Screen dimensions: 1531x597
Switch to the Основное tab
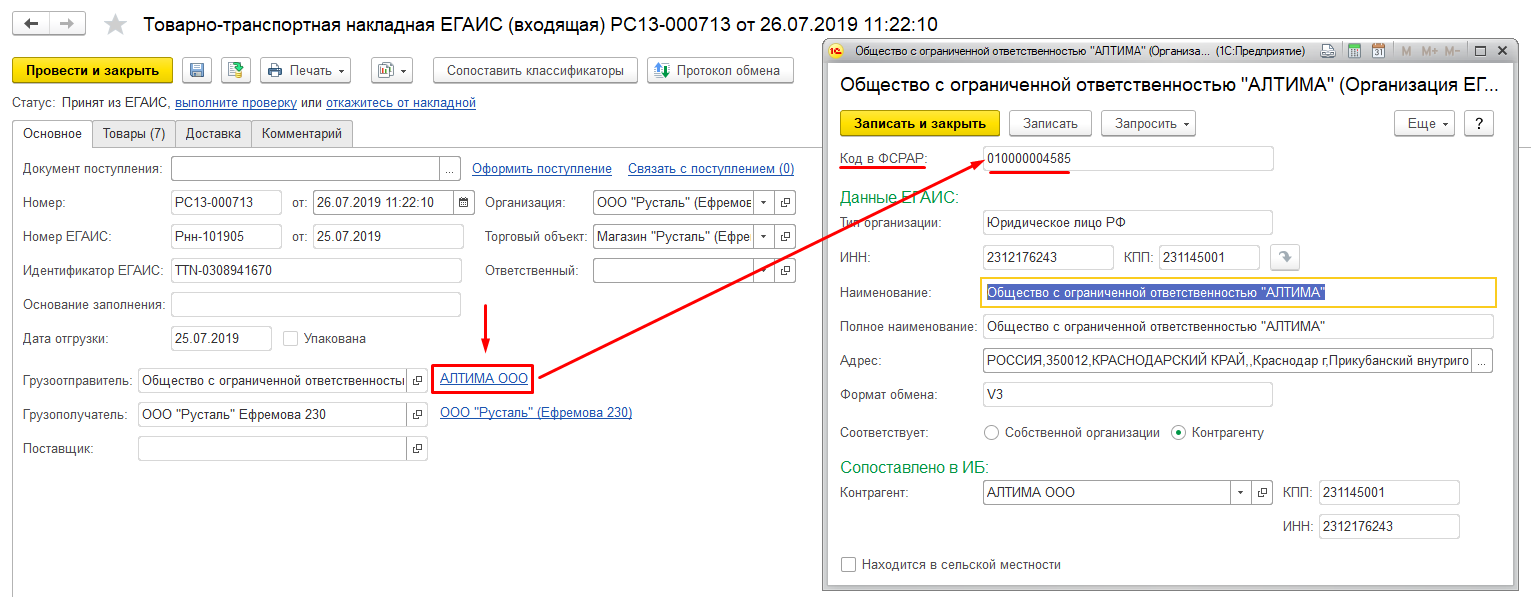(x=52, y=134)
